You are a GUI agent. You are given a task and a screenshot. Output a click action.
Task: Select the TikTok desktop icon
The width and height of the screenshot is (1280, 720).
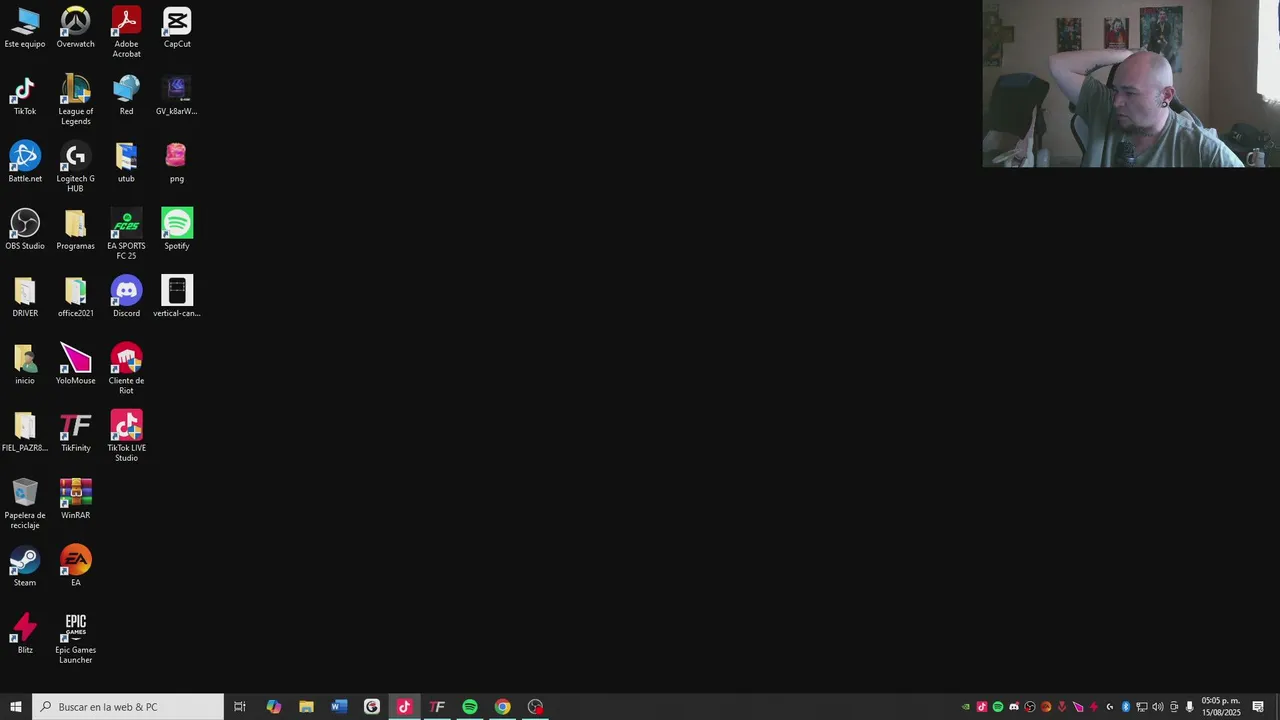[x=25, y=96]
